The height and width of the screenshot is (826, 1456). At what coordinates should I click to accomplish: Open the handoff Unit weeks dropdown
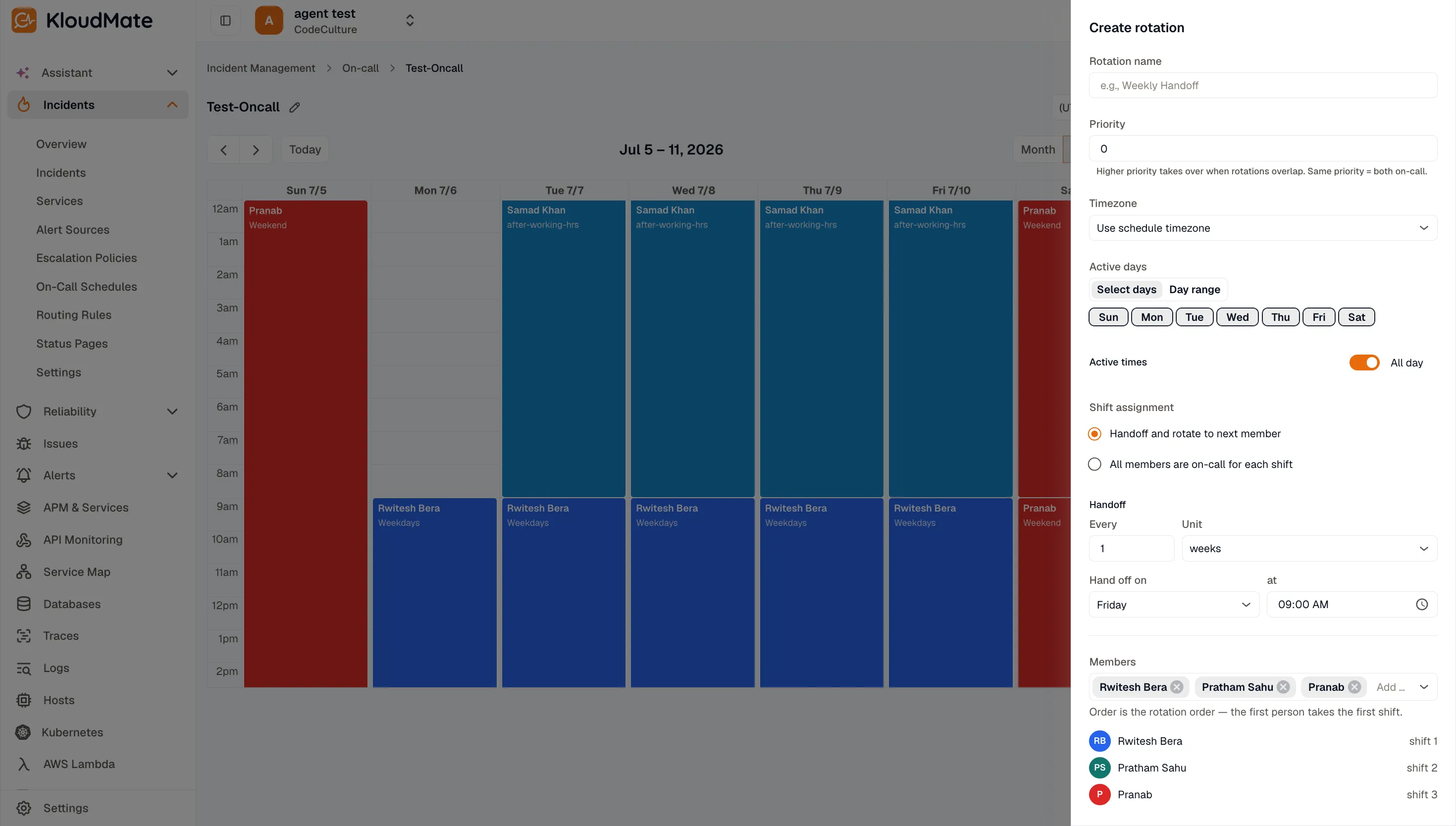(1309, 549)
